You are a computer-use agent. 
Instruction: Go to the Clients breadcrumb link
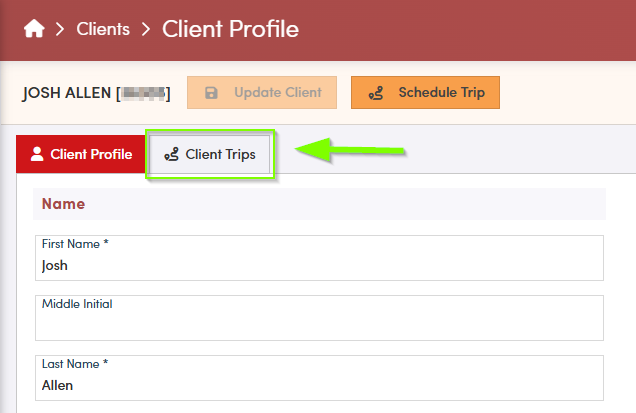[x=103, y=29]
